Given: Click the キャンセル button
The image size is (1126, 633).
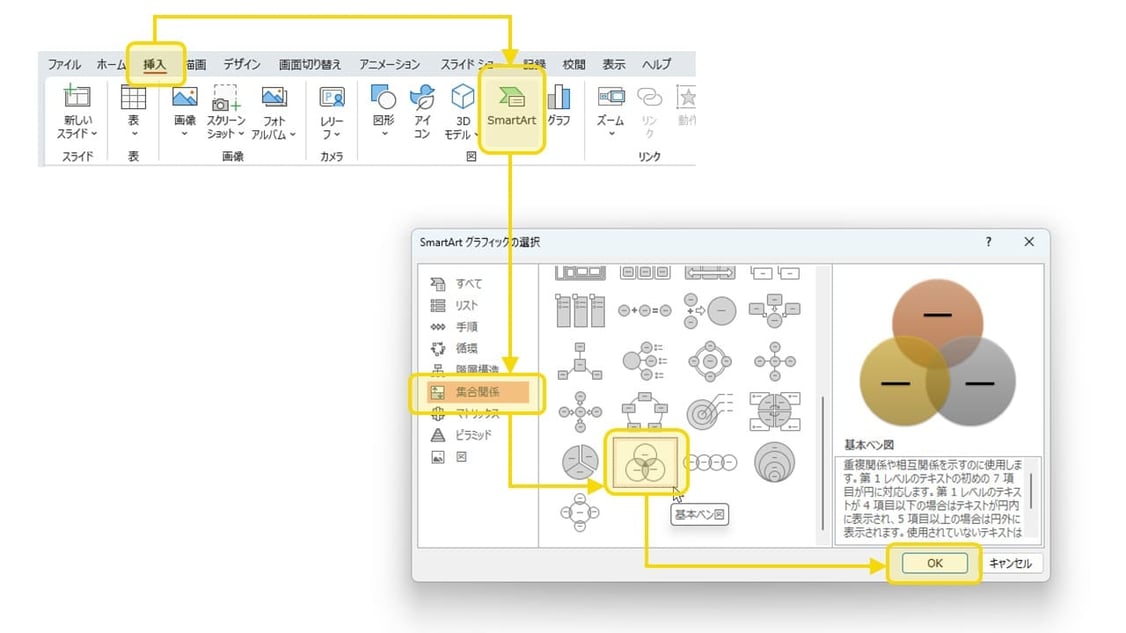Looking at the screenshot, I should pyautogui.click(x=1013, y=563).
